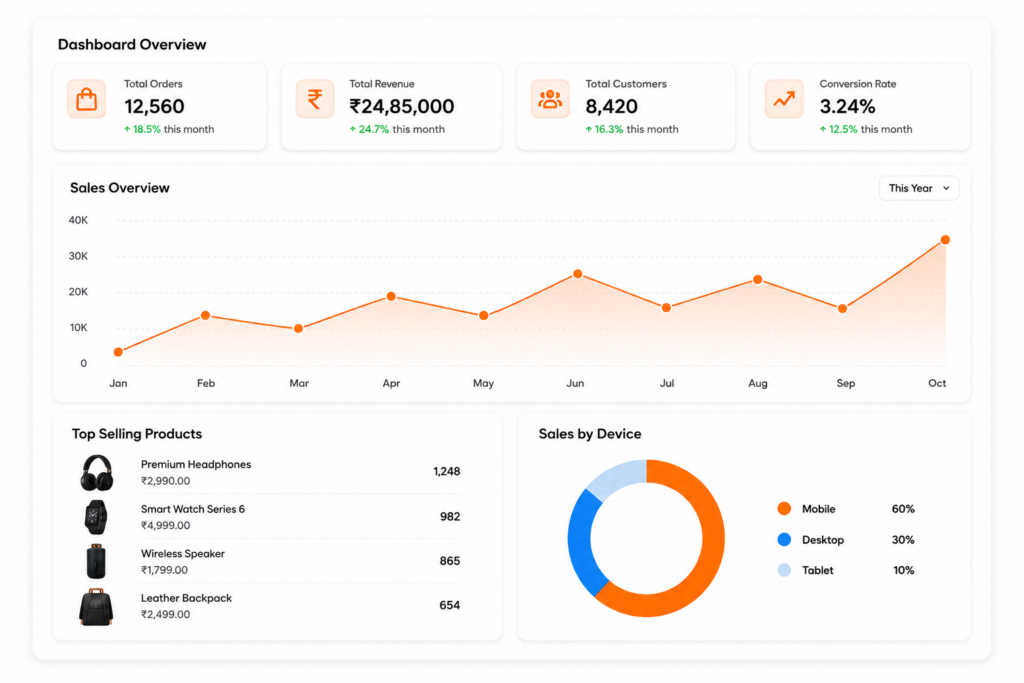The width and height of the screenshot is (1024, 683).
Task: Select the Leather Backpack product image
Action: tap(96, 607)
